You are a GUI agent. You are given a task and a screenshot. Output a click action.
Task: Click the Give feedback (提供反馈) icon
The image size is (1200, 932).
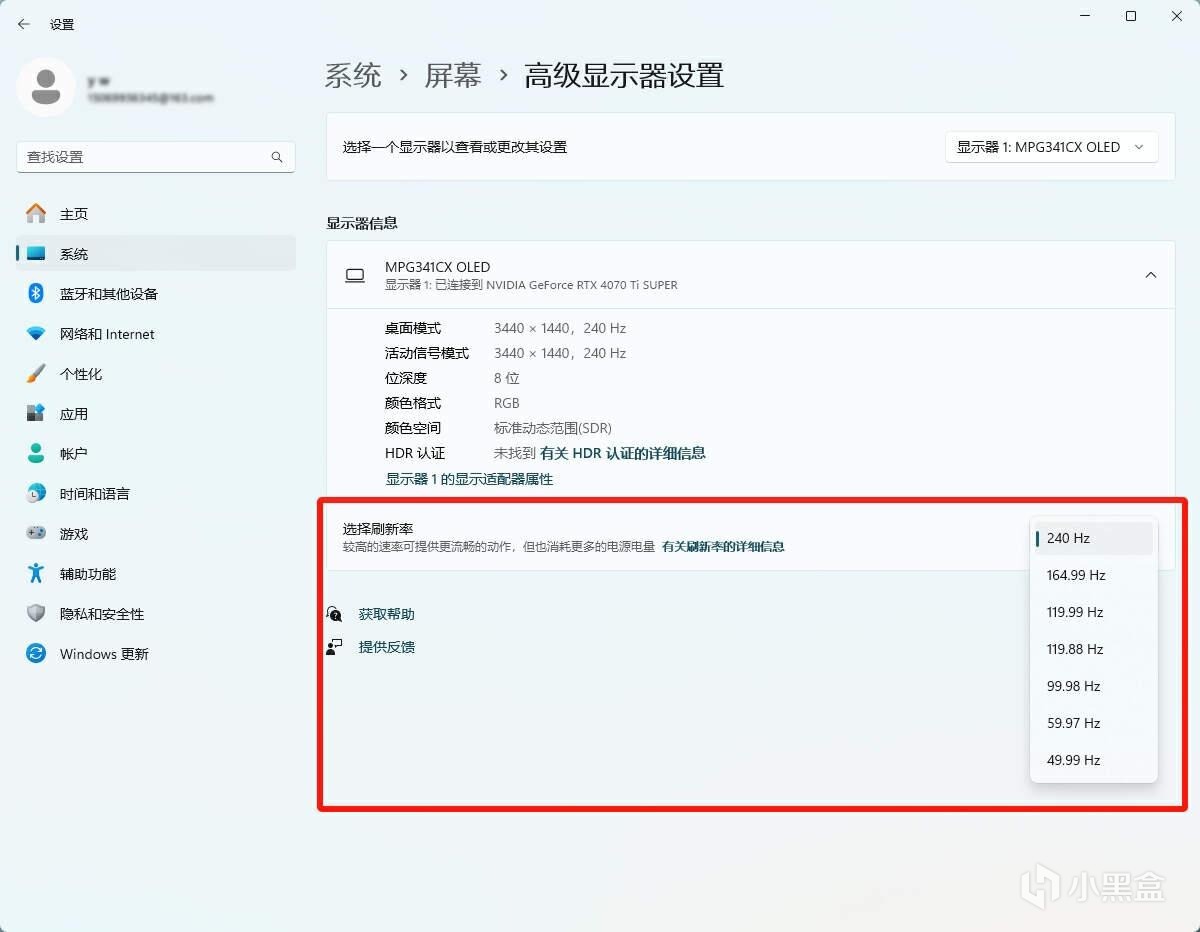coord(335,647)
